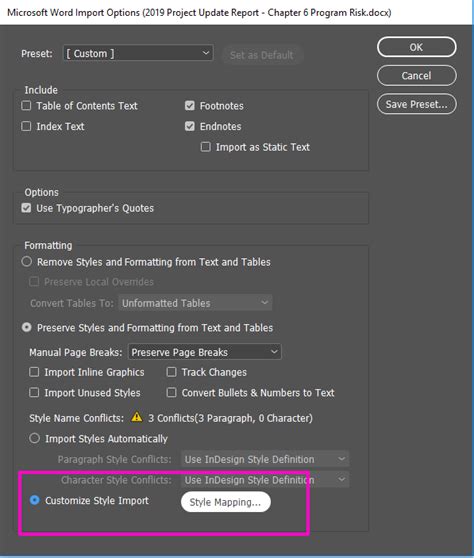The image size is (474, 558).
Task: Open Character Style Conflicts dropdown
Action: click(x=265, y=480)
